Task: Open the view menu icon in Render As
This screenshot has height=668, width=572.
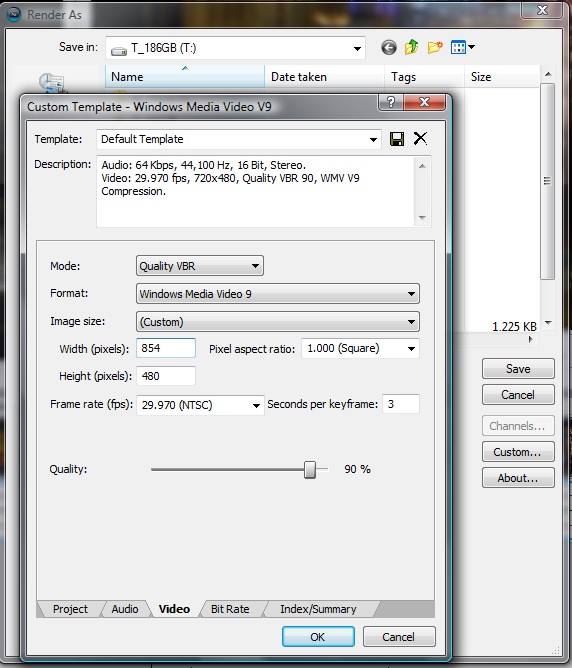Action: [x=462, y=47]
